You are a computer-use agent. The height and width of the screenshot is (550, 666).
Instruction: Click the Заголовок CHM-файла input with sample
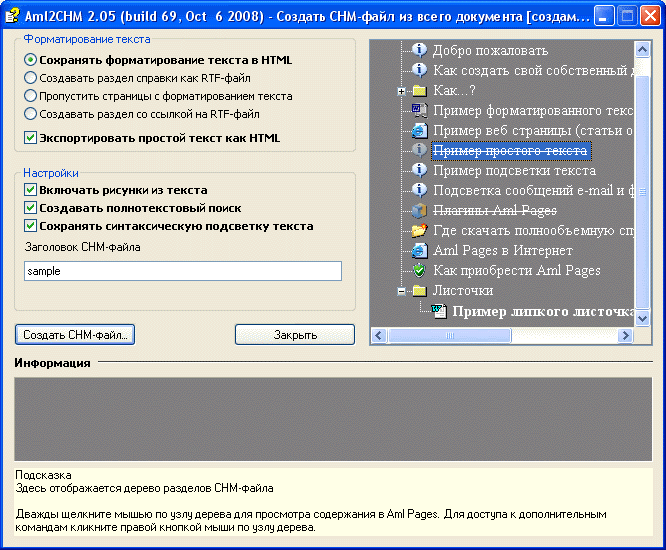183,271
